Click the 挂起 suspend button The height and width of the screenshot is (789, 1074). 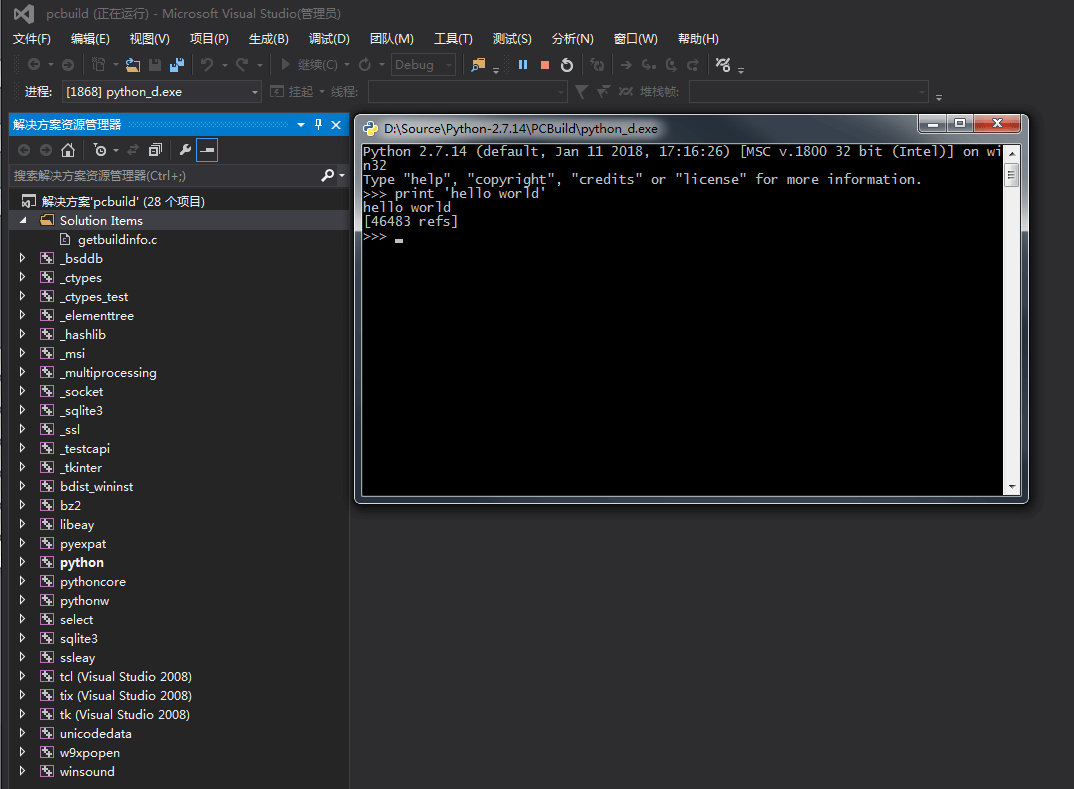(292, 92)
